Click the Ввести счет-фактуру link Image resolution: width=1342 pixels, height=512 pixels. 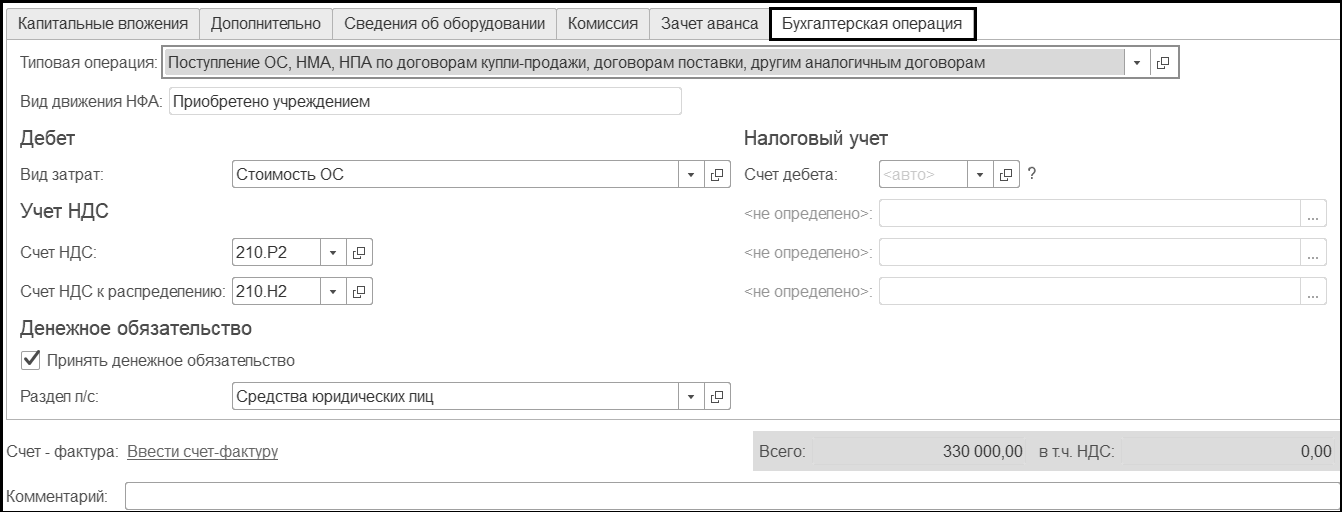[202, 452]
